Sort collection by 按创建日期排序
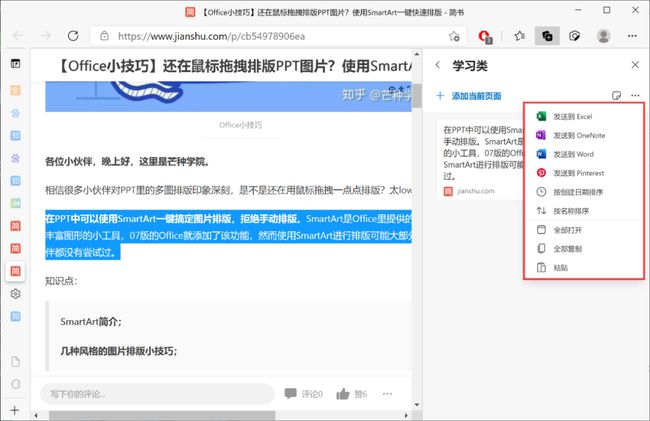 pyautogui.click(x=584, y=192)
